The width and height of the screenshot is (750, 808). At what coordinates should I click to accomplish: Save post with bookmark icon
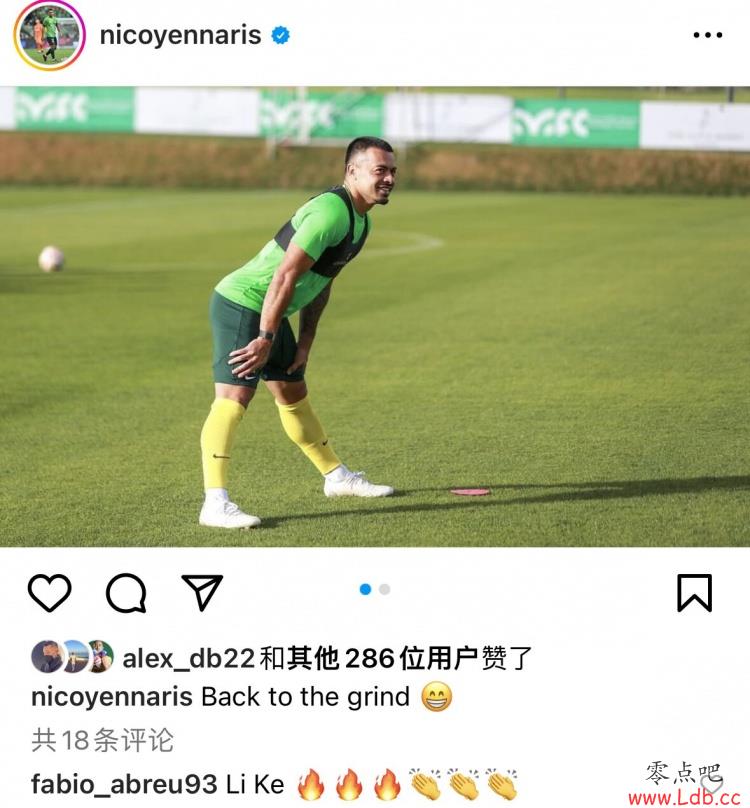tap(694, 593)
